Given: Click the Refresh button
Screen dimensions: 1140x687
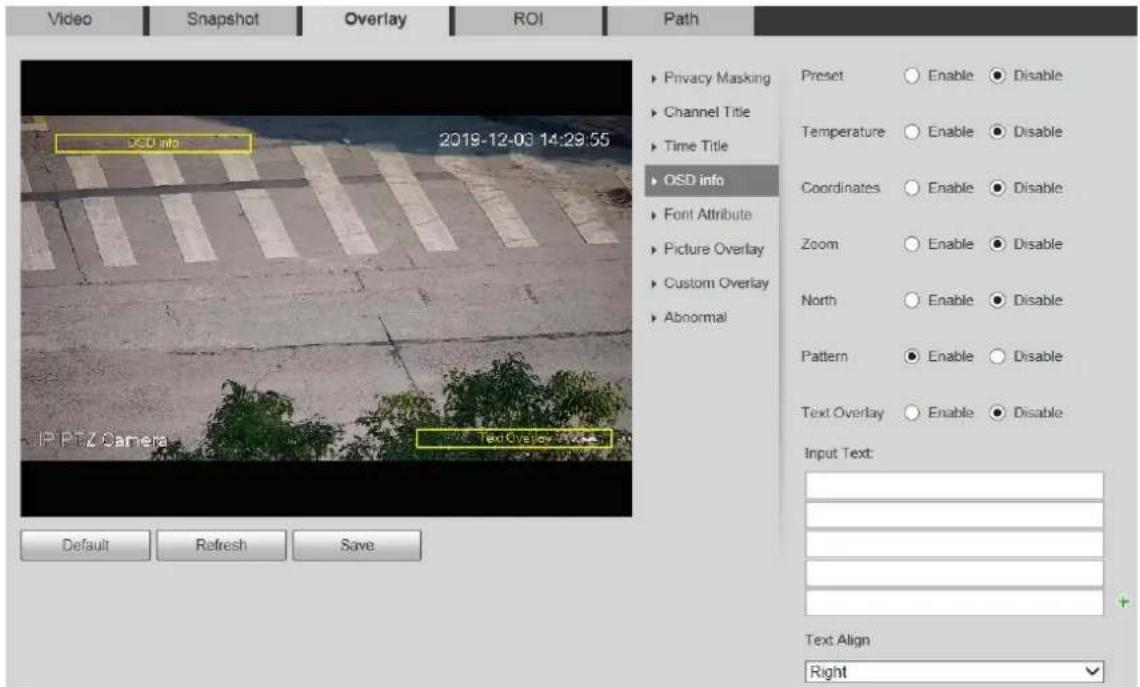Looking at the screenshot, I should pyautogui.click(x=221, y=545).
